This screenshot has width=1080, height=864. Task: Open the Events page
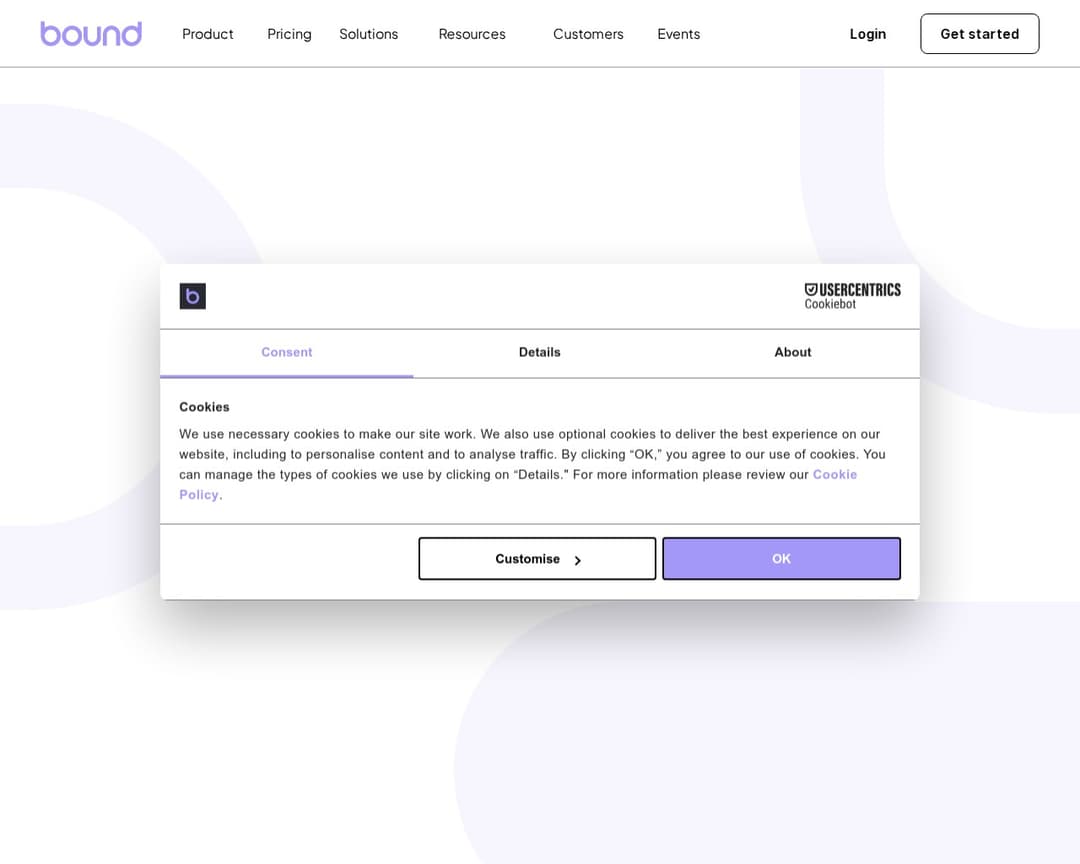point(678,34)
